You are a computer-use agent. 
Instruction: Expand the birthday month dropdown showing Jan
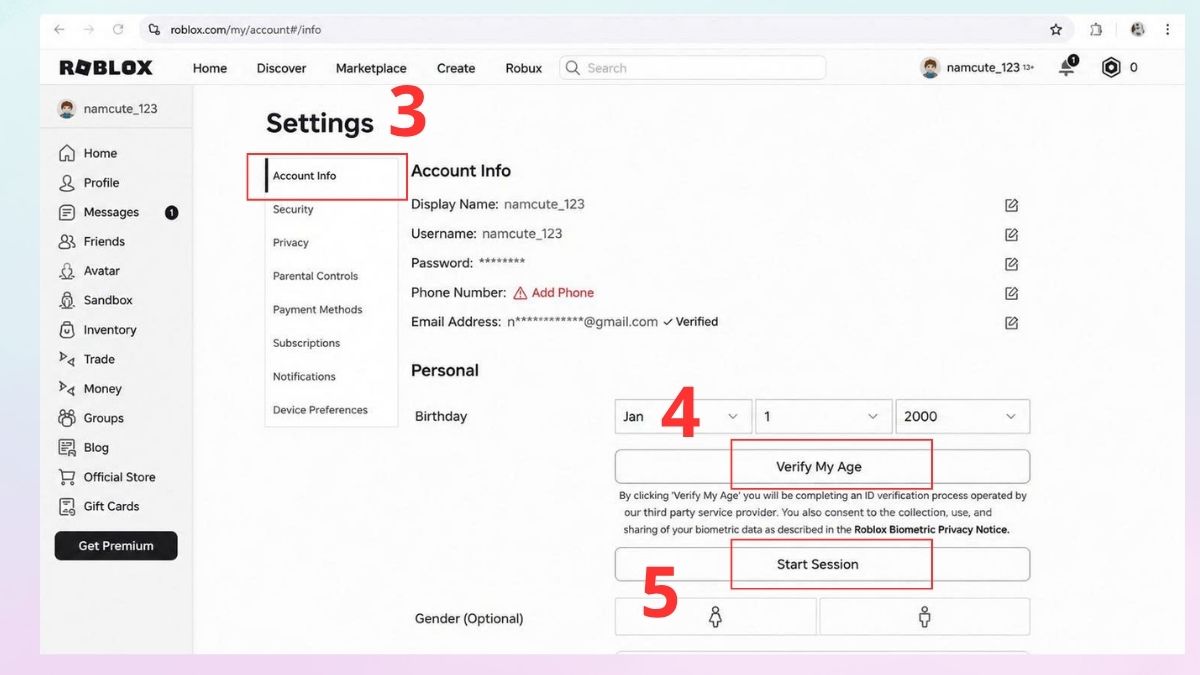click(682, 416)
